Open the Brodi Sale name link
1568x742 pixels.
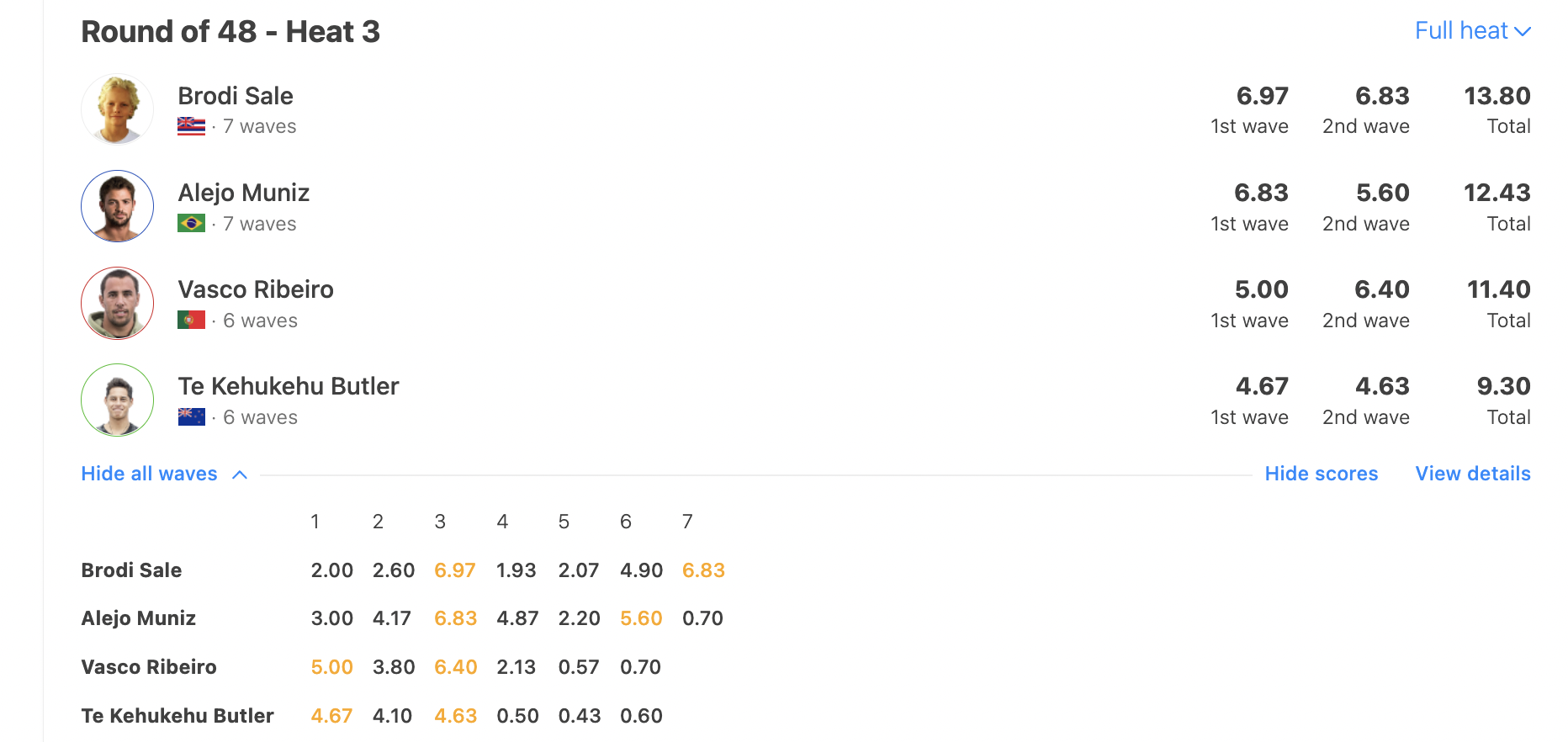[236, 96]
